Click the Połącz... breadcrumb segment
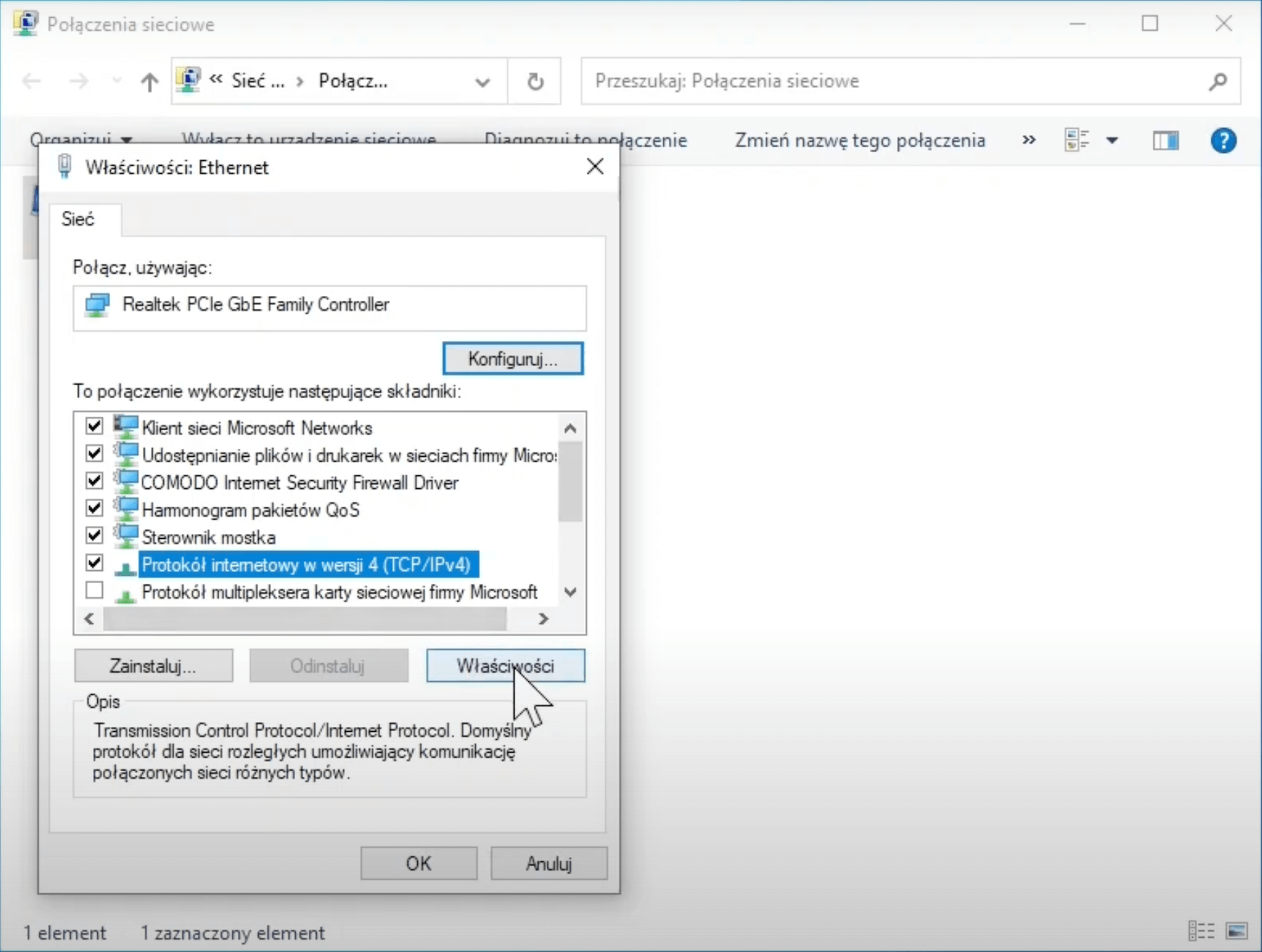This screenshot has height=952, width=1262. 353,81
